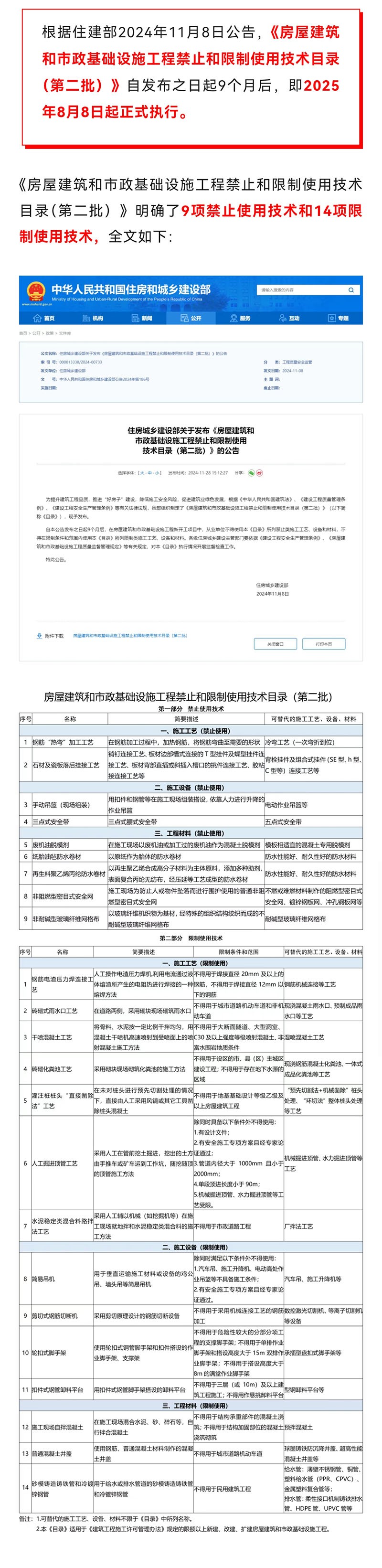Viewport: 382px width, 1568px height.
Task: Click the category value 工程质量安全监管
Action: click(297, 362)
